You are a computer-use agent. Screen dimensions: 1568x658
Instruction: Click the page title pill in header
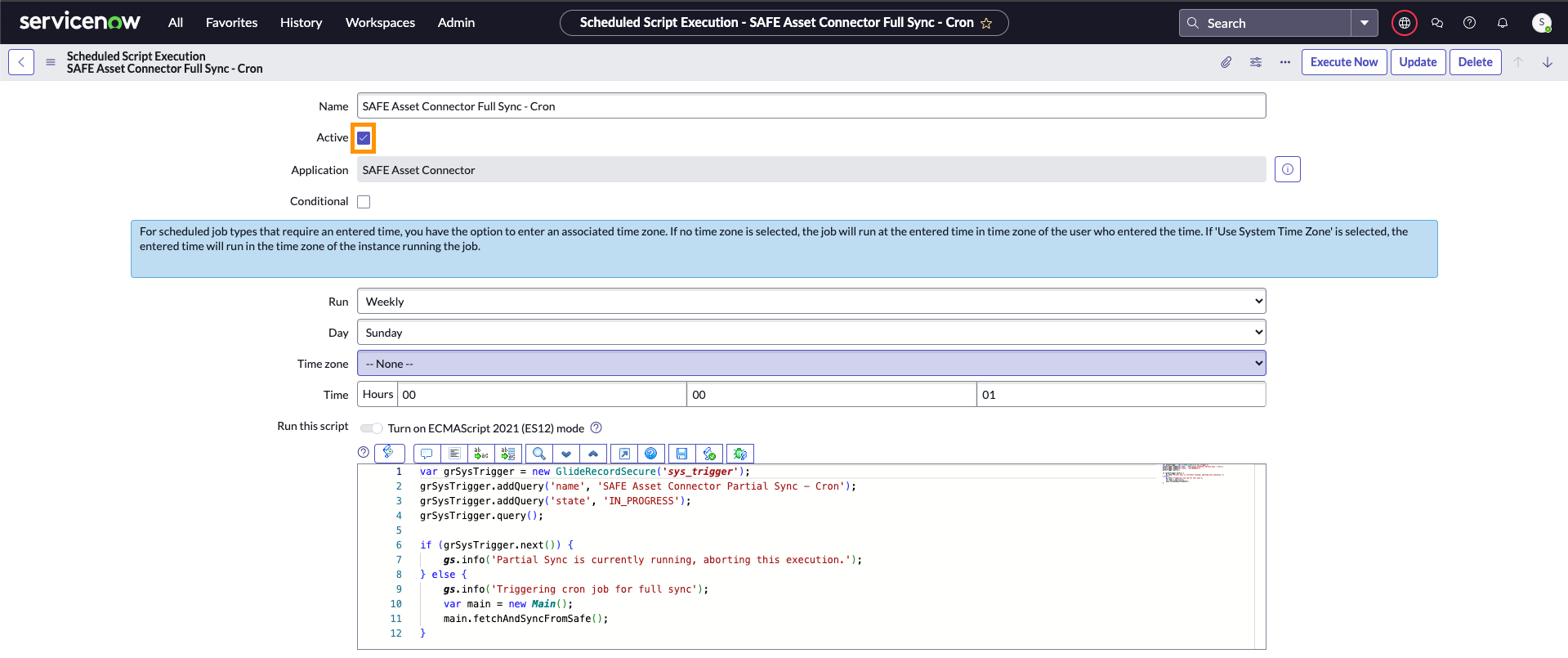click(x=784, y=23)
